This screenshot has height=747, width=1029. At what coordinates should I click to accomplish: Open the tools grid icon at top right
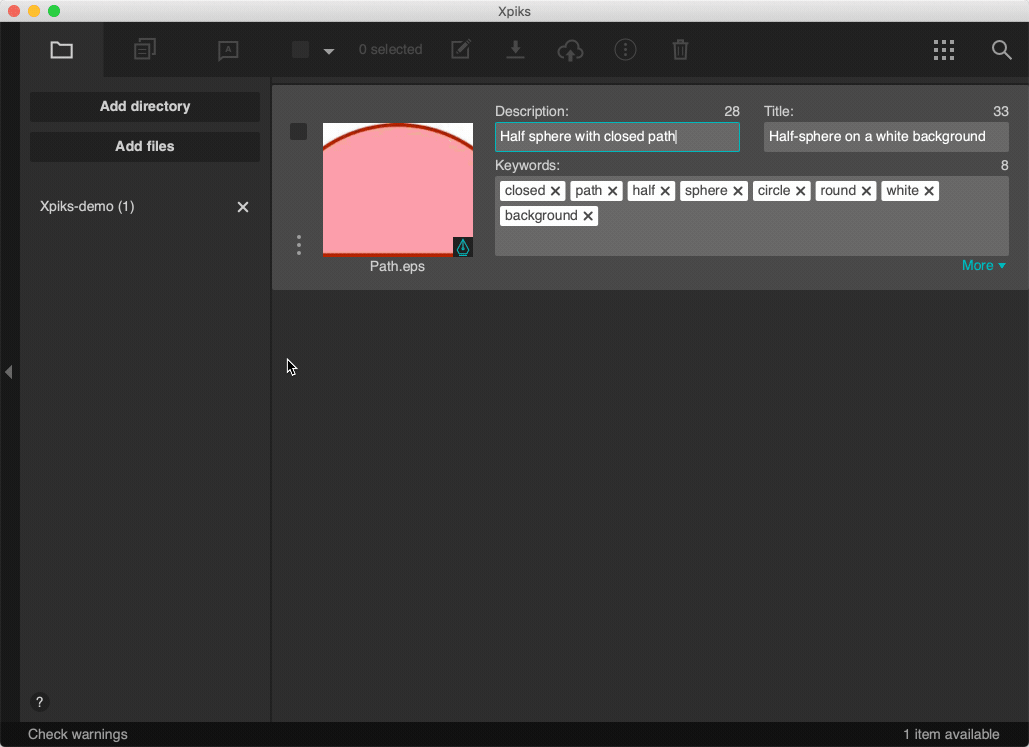click(x=943, y=49)
